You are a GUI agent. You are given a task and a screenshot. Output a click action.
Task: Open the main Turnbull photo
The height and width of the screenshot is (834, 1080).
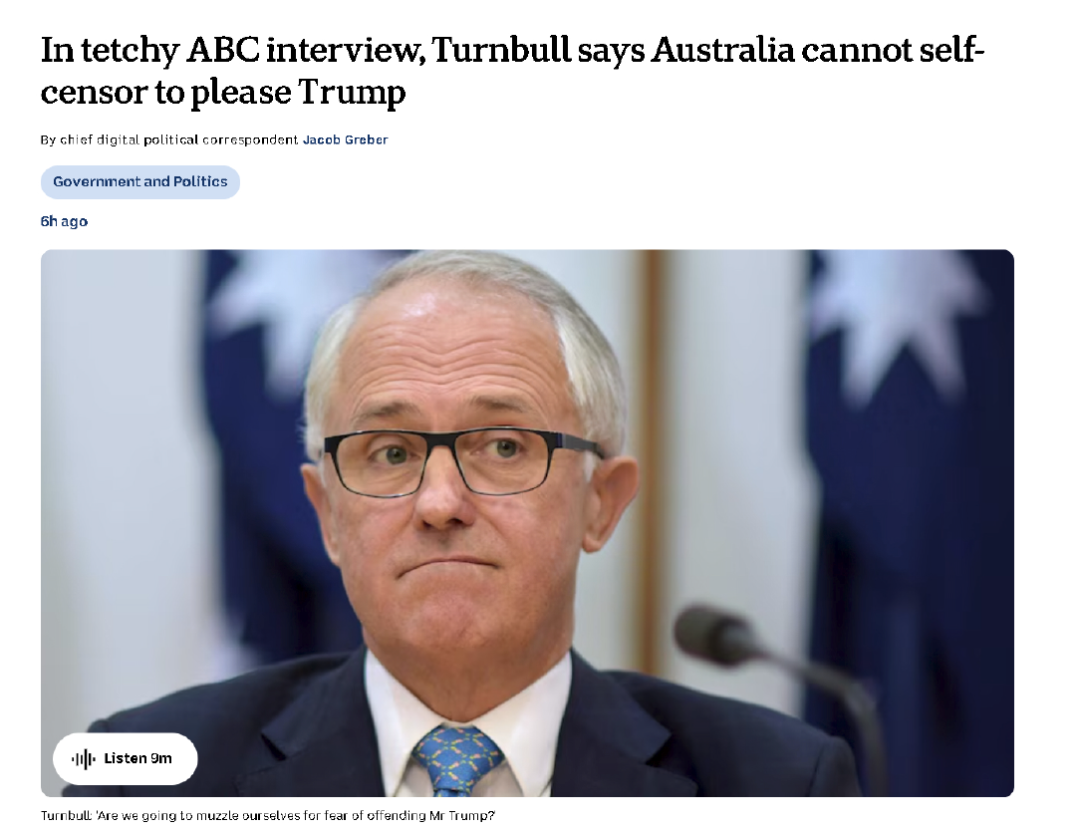click(527, 523)
